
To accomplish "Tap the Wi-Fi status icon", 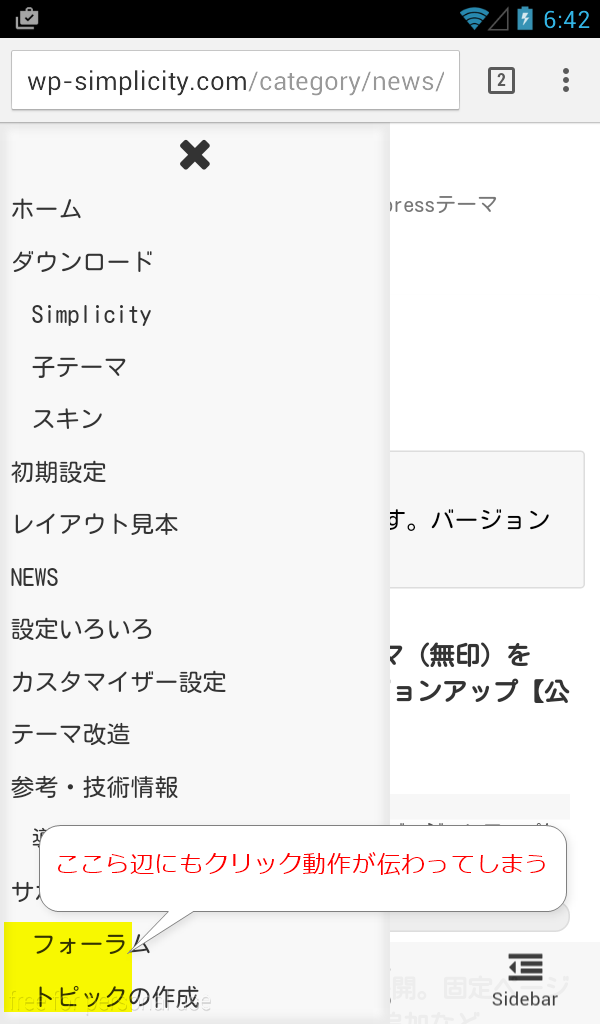I will 474,18.
